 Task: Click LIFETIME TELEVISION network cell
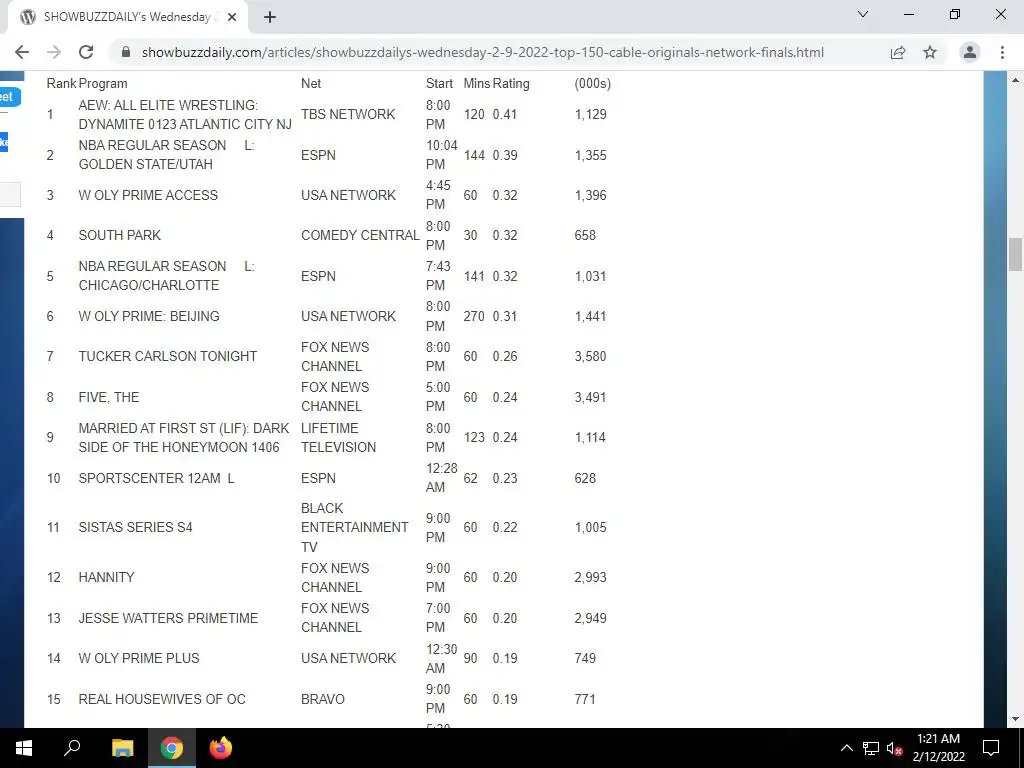[338, 438]
